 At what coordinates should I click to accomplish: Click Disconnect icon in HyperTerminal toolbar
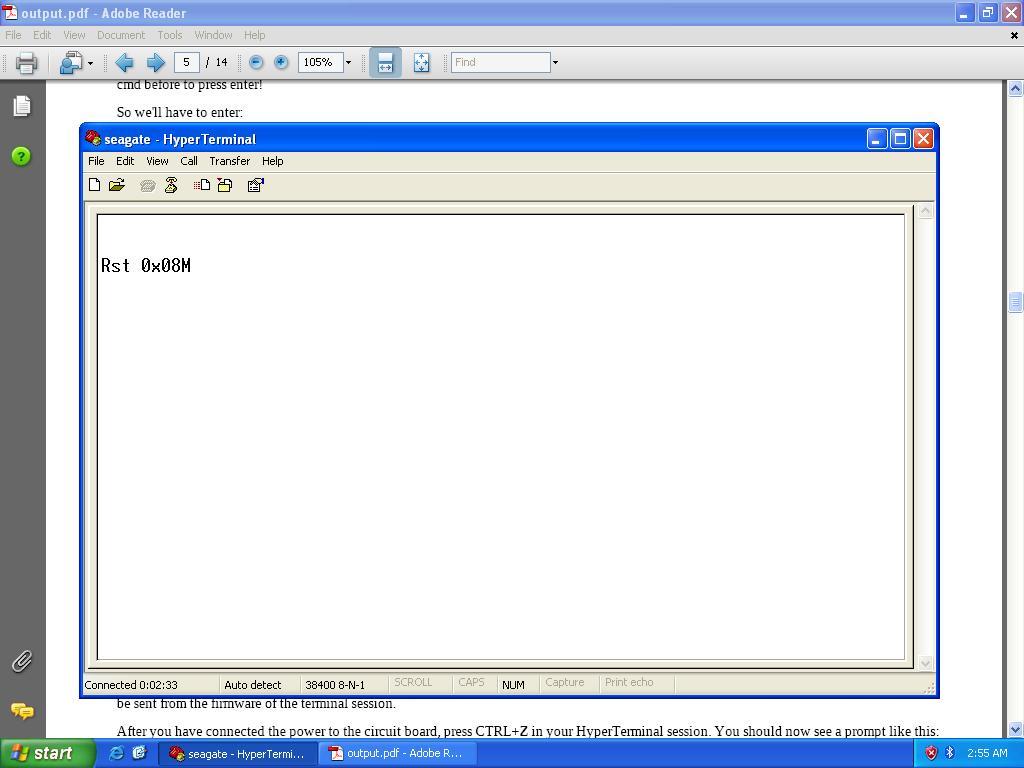coord(171,185)
